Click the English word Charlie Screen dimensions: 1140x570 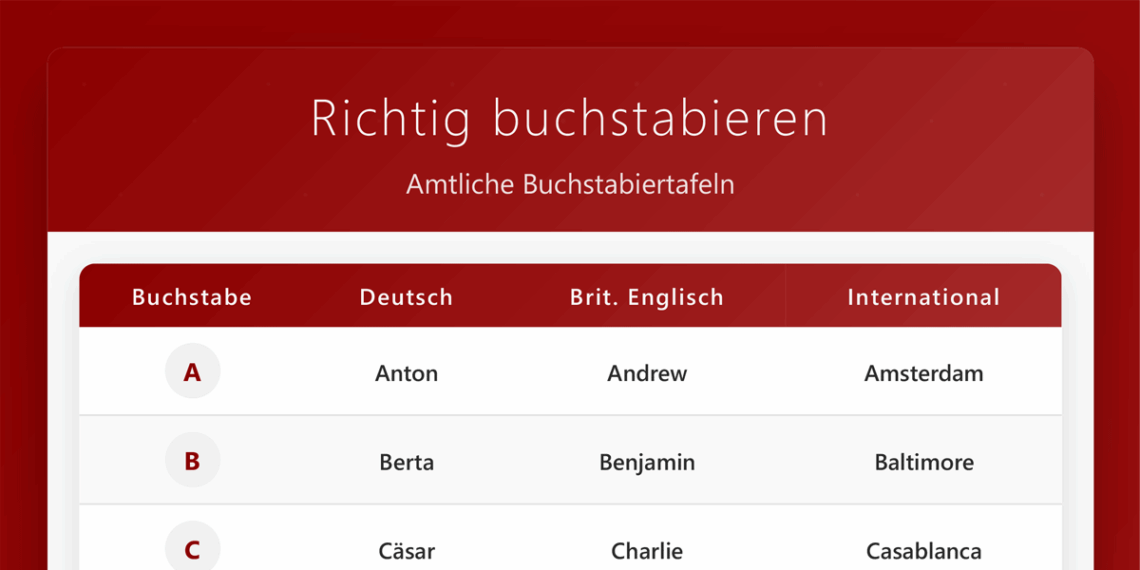click(647, 551)
